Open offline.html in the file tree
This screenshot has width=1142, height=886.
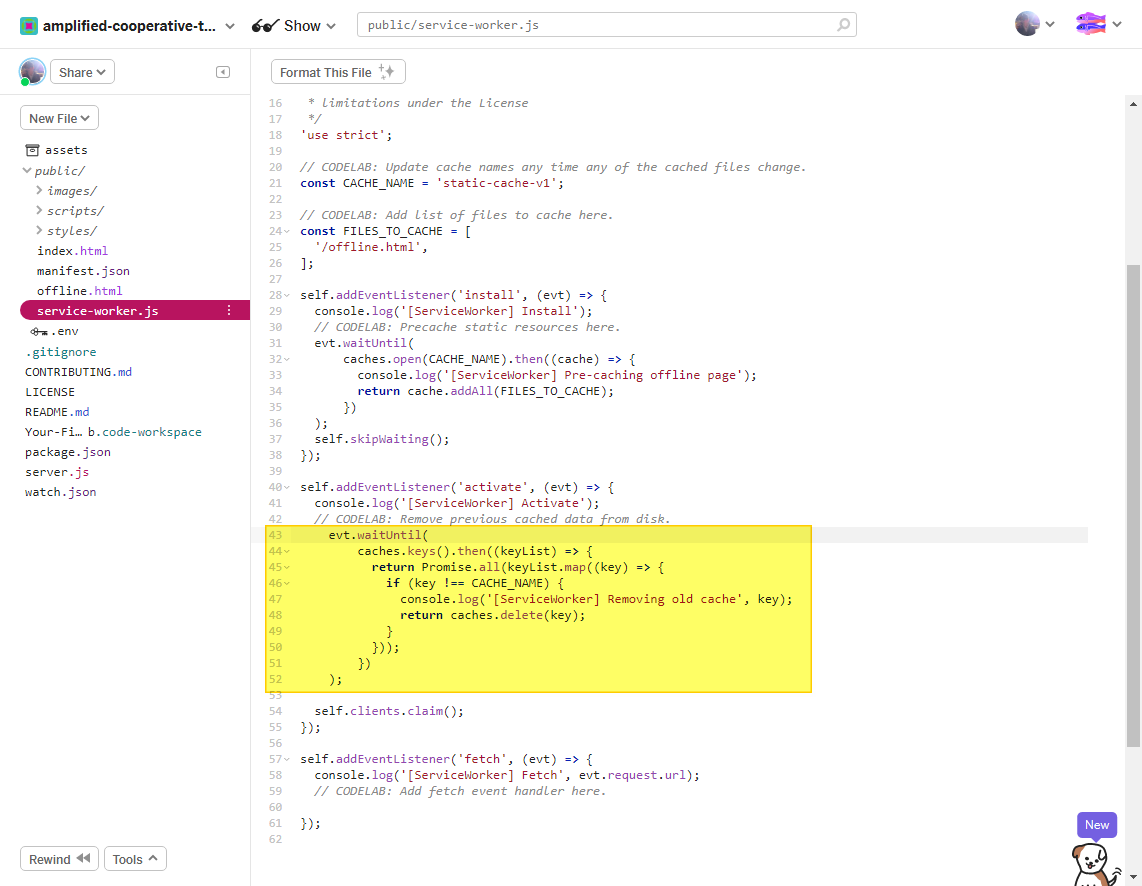click(79, 290)
